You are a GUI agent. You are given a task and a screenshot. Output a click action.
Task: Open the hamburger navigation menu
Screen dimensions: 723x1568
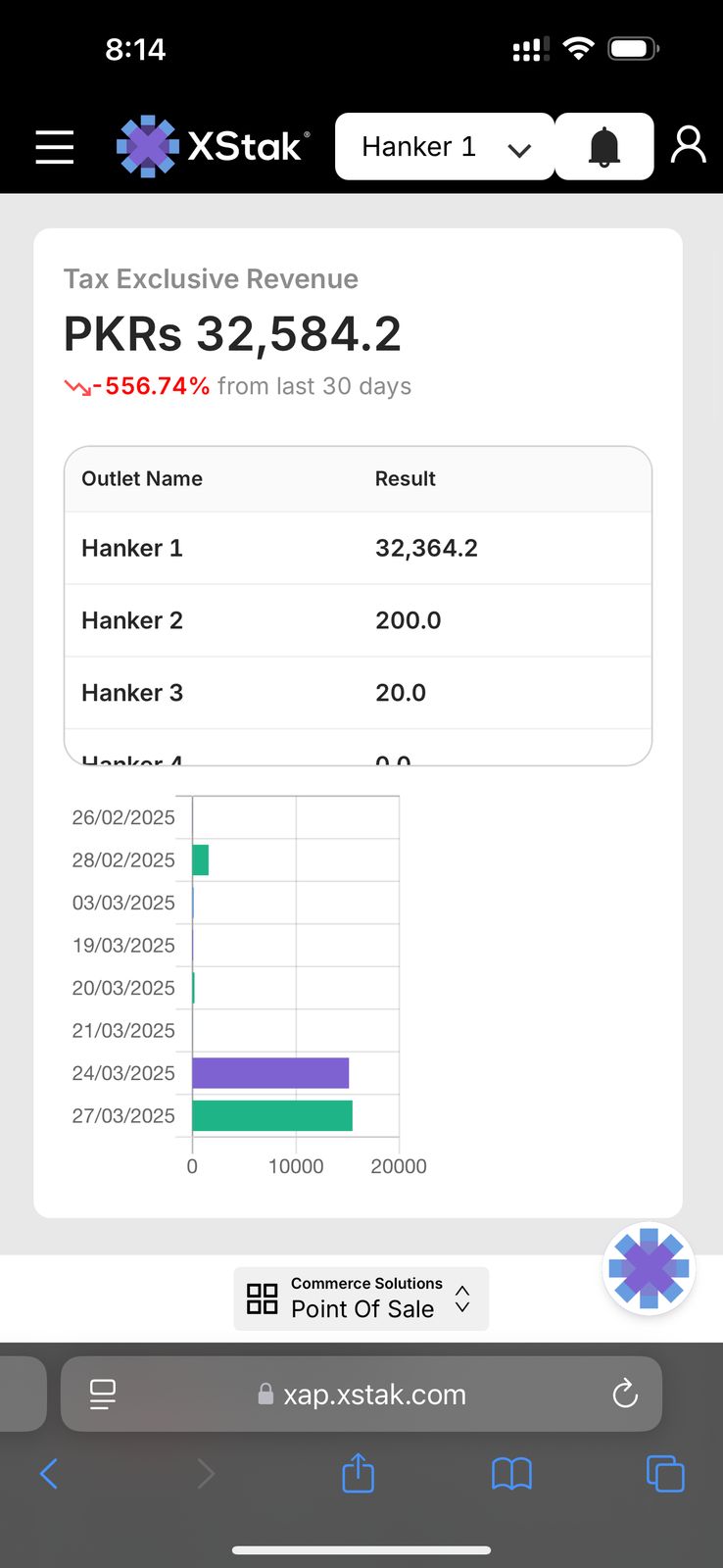(55, 147)
